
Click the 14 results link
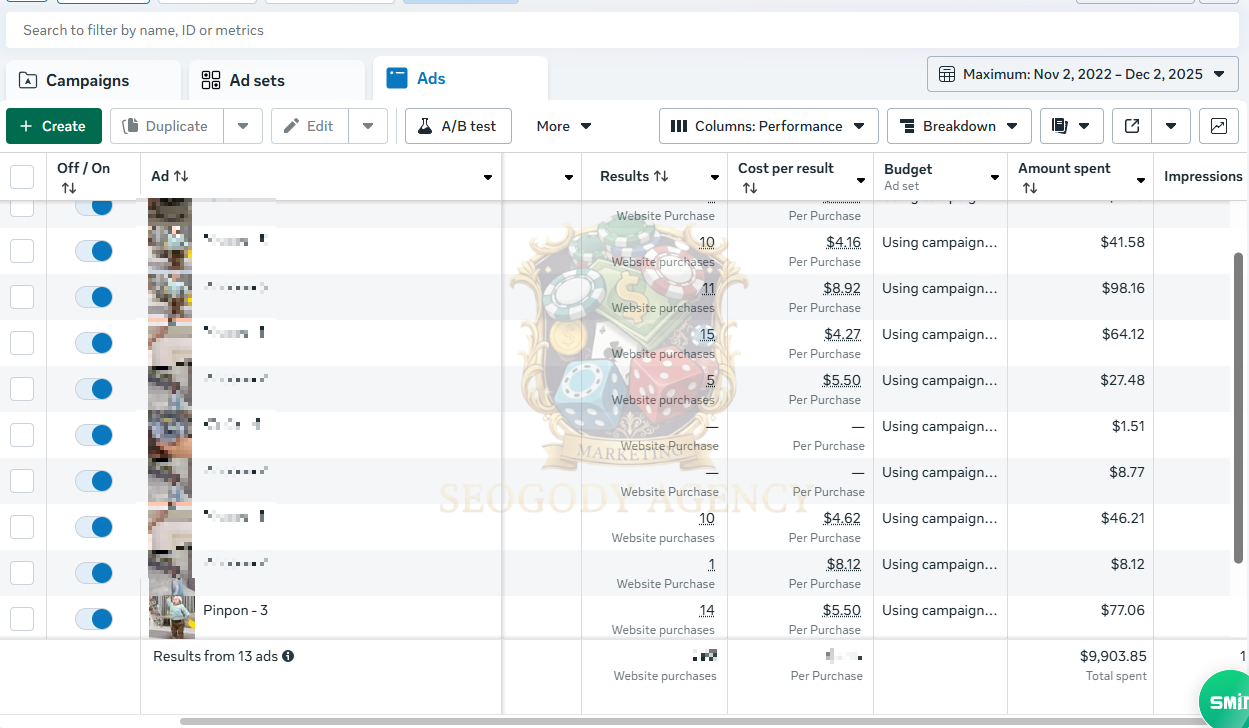pyautogui.click(x=707, y=610)
